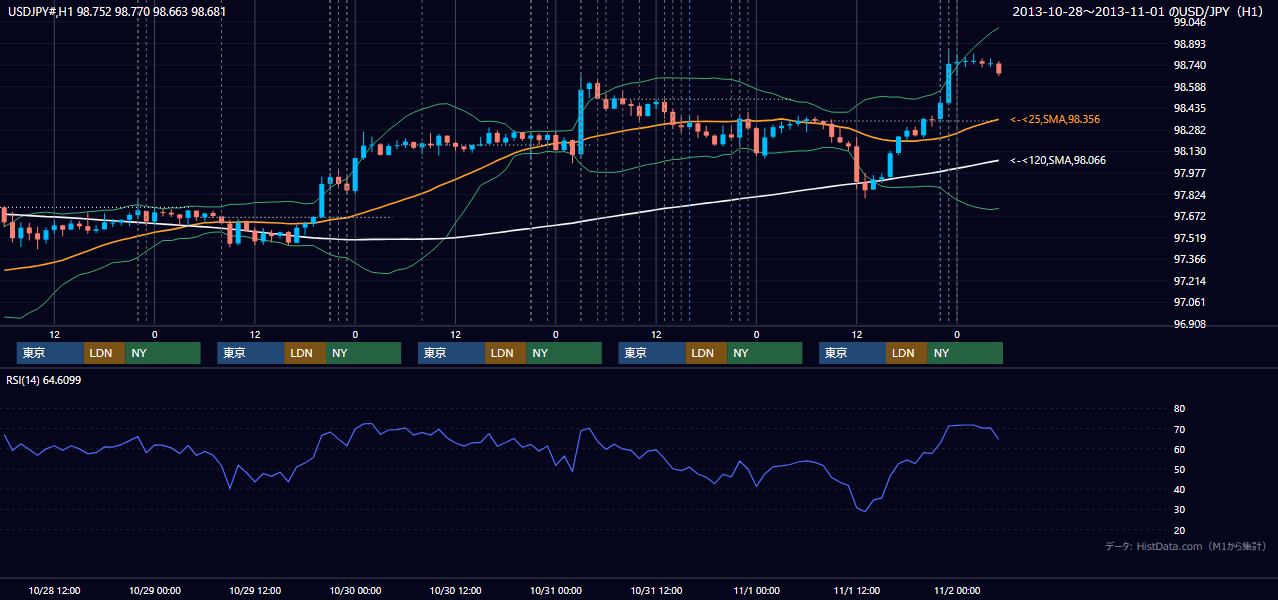Click price axis value 97.061
Viewport: 1278px width, 600px height.
(1192, 302)
